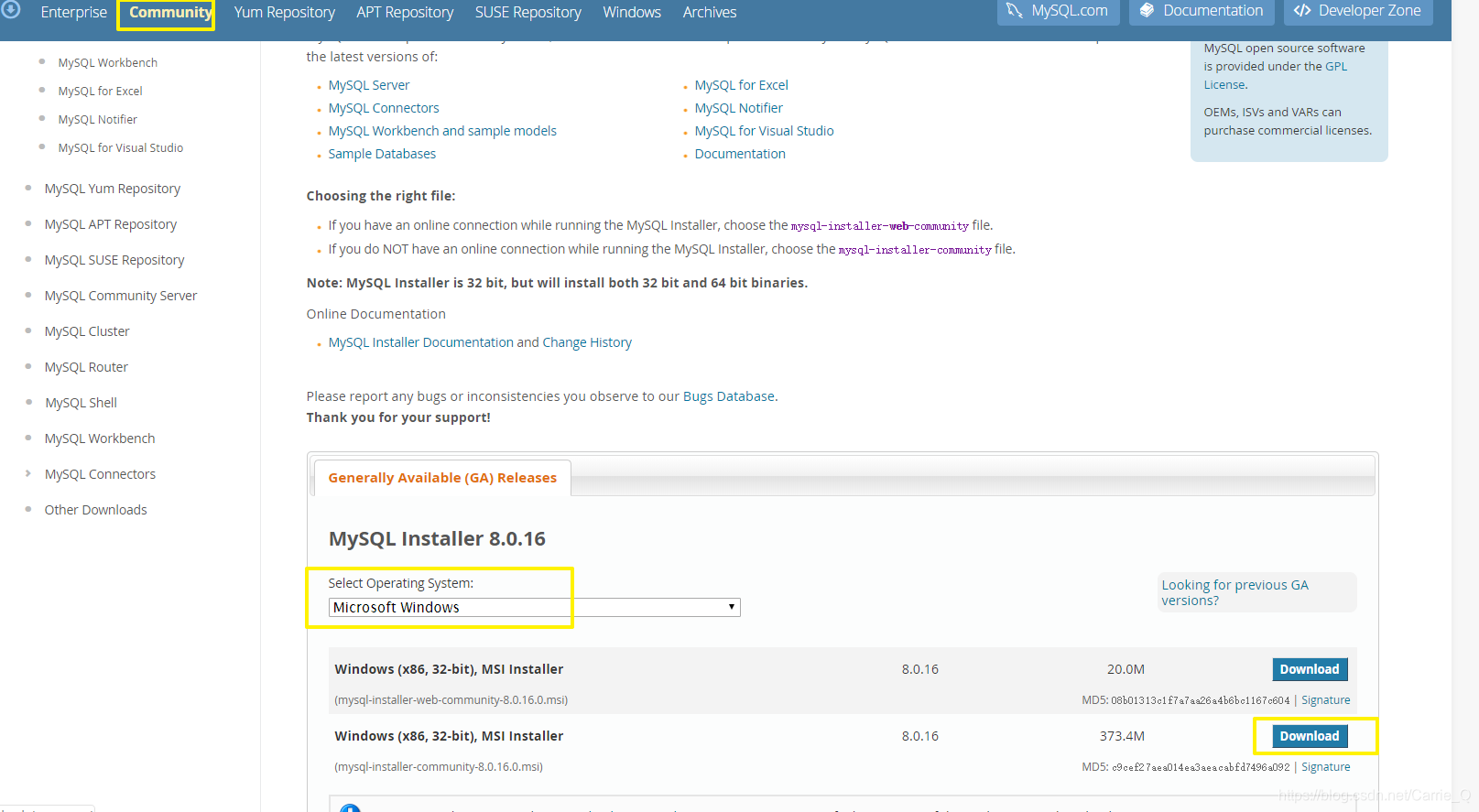The height and width of the screenshot is (812, 1479).
Task: Open MySQL Installer Documentation link
Action: (421, 342)
